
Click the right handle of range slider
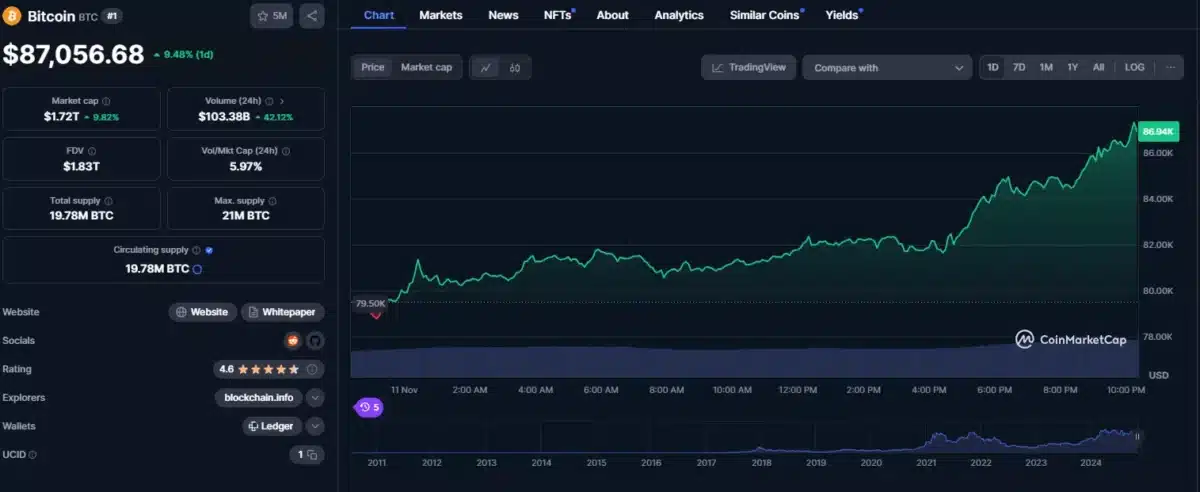point(1138,436)
